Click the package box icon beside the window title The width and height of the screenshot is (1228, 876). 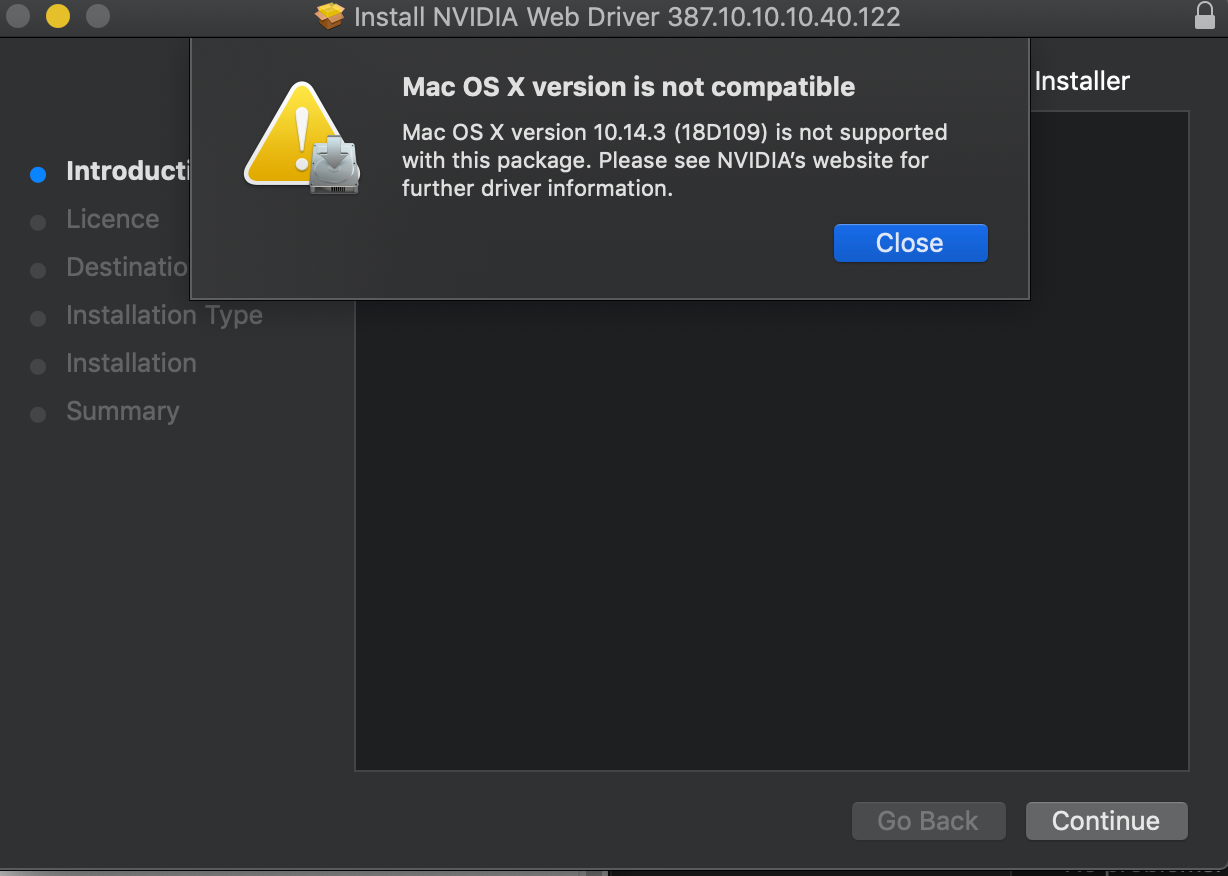(x=330, y=16)
